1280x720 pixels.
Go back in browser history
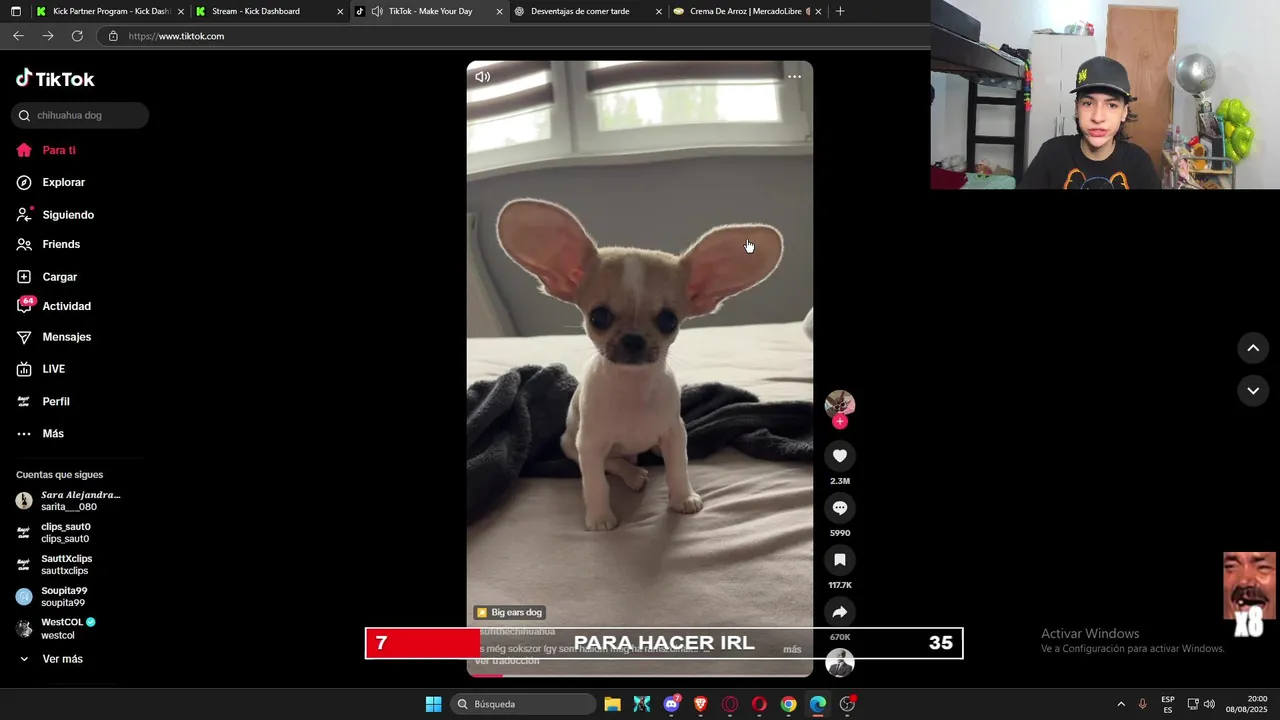point(18,36)
